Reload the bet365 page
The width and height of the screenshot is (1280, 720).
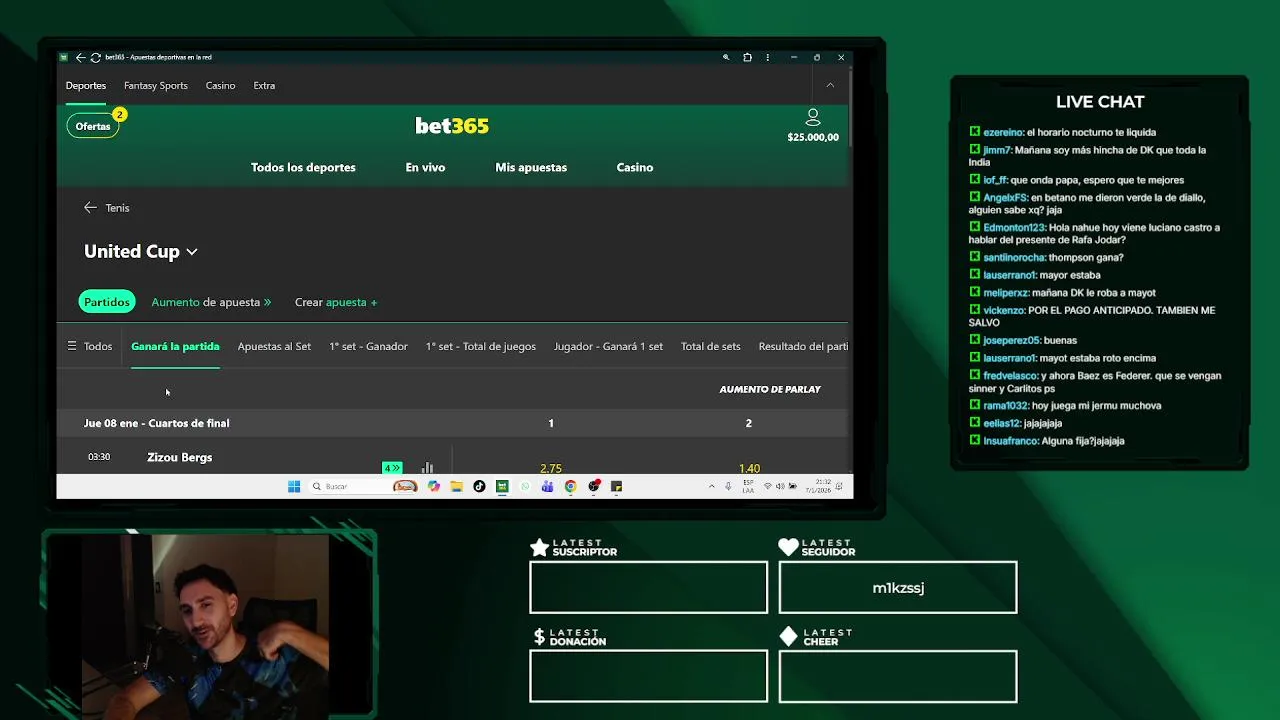point(95,57)
